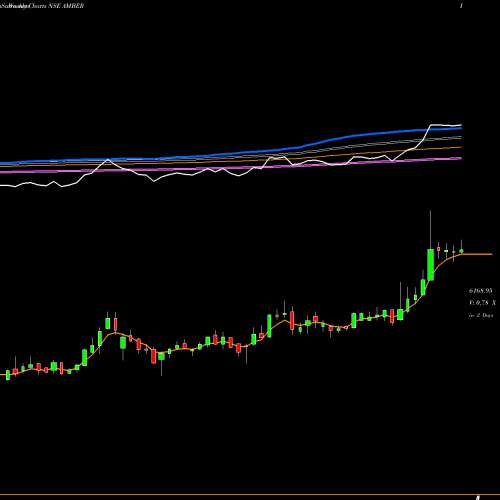This screenshot has width=500, height=500.
Task: Click the tallest green candlestick near the right
Action: click(430, 265)
